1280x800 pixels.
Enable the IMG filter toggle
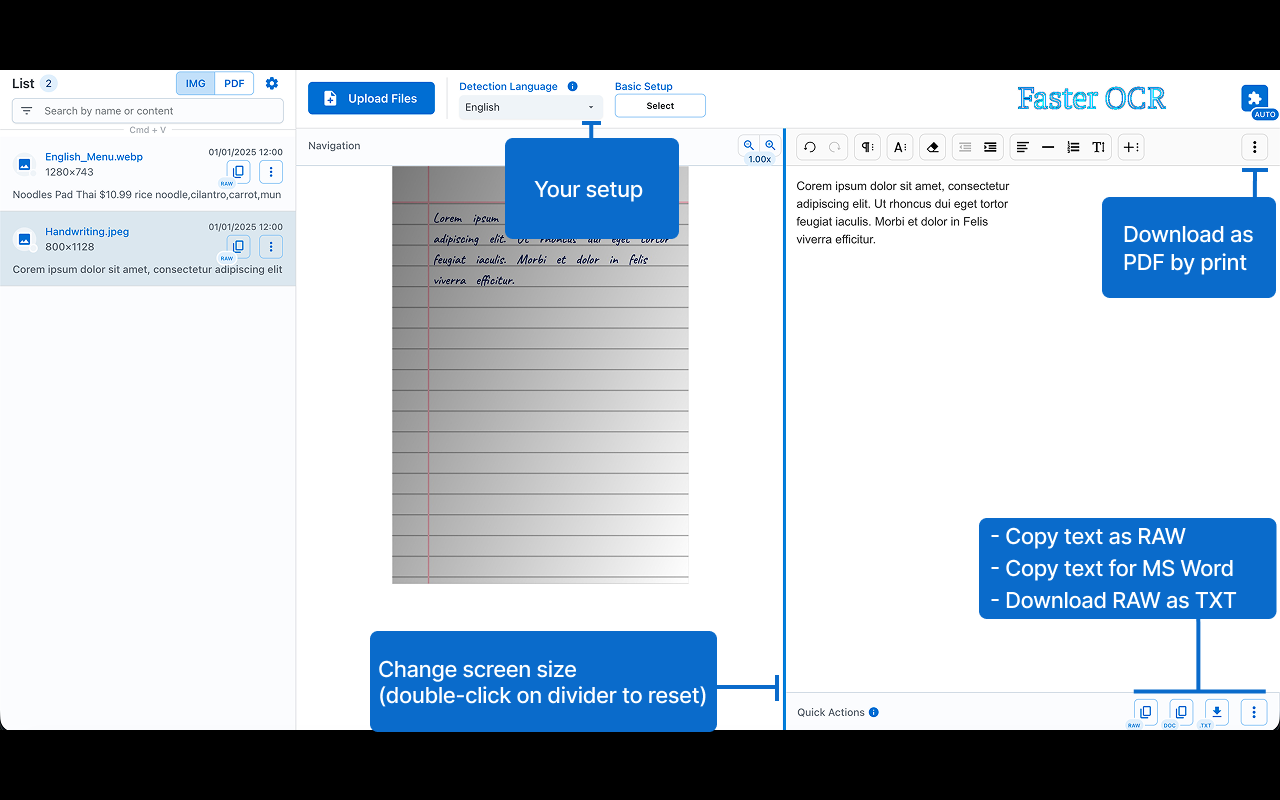click(195, 83)
